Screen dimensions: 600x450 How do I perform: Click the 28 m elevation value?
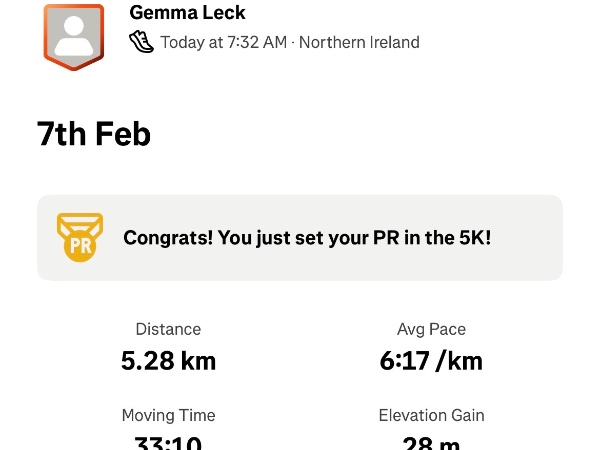click(431, 443)
